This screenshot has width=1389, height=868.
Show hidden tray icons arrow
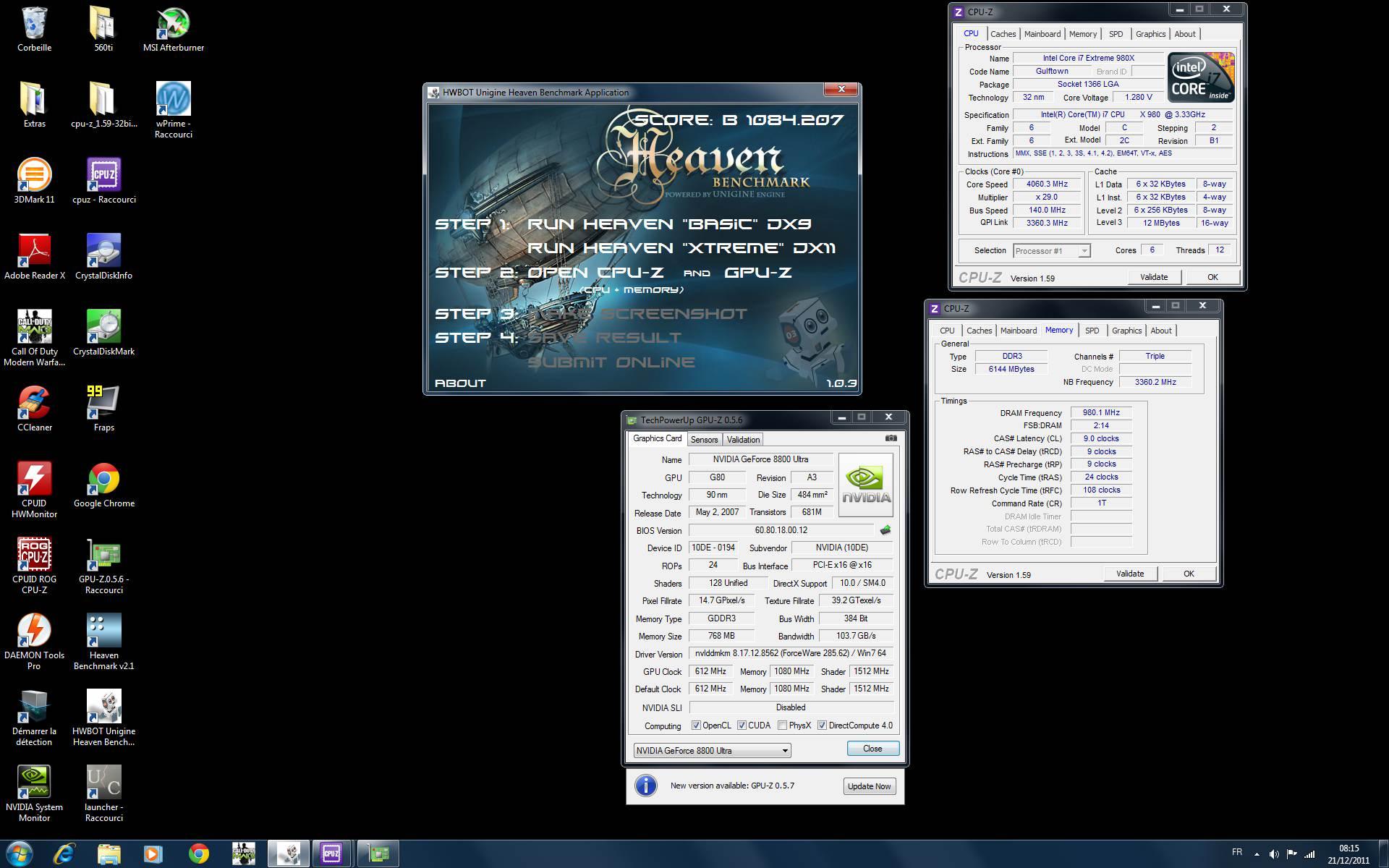1256,854
